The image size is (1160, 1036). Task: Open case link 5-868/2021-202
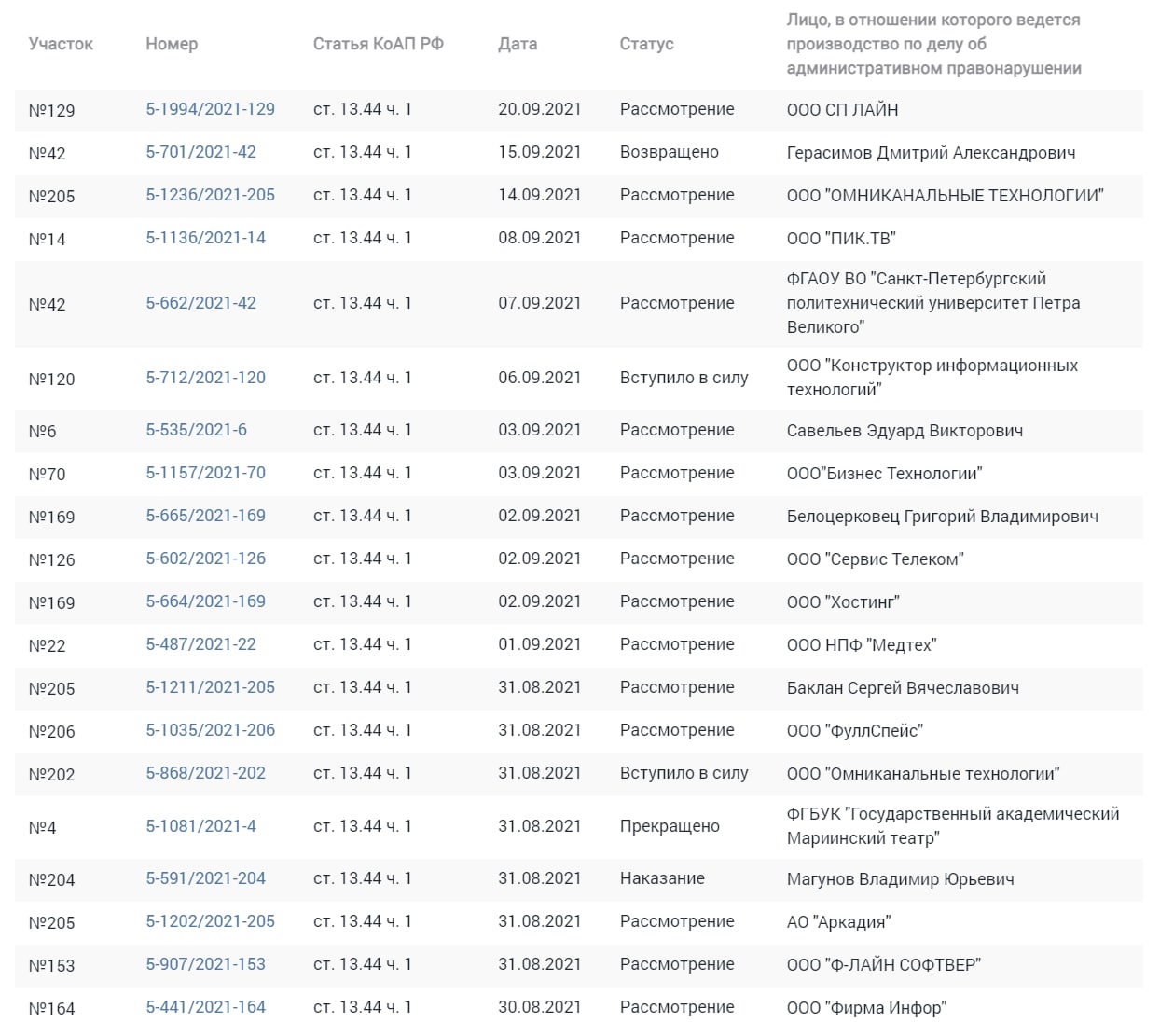tap(205, 773)
